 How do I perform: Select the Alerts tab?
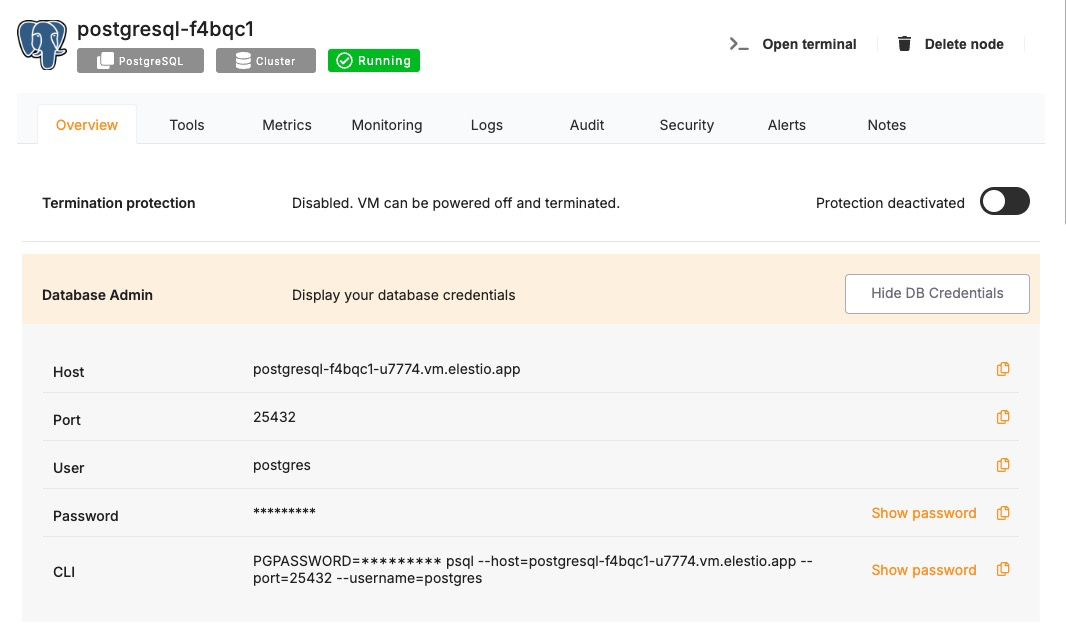(786, 125)
